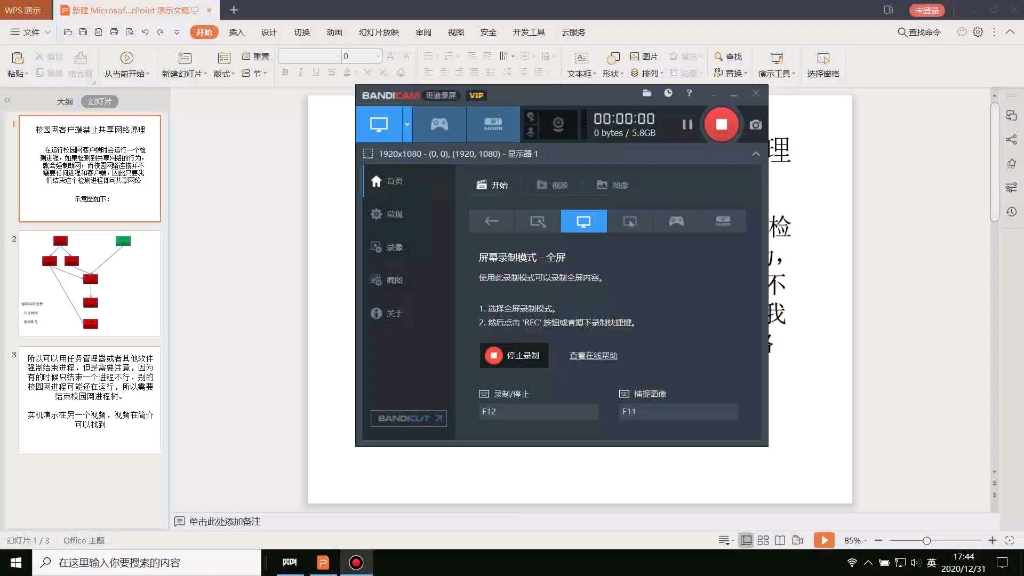This screenshot has height=576, width=1024.
Task: Open the screen selection dropdown beside monitor icon
Action: [407, 124]
